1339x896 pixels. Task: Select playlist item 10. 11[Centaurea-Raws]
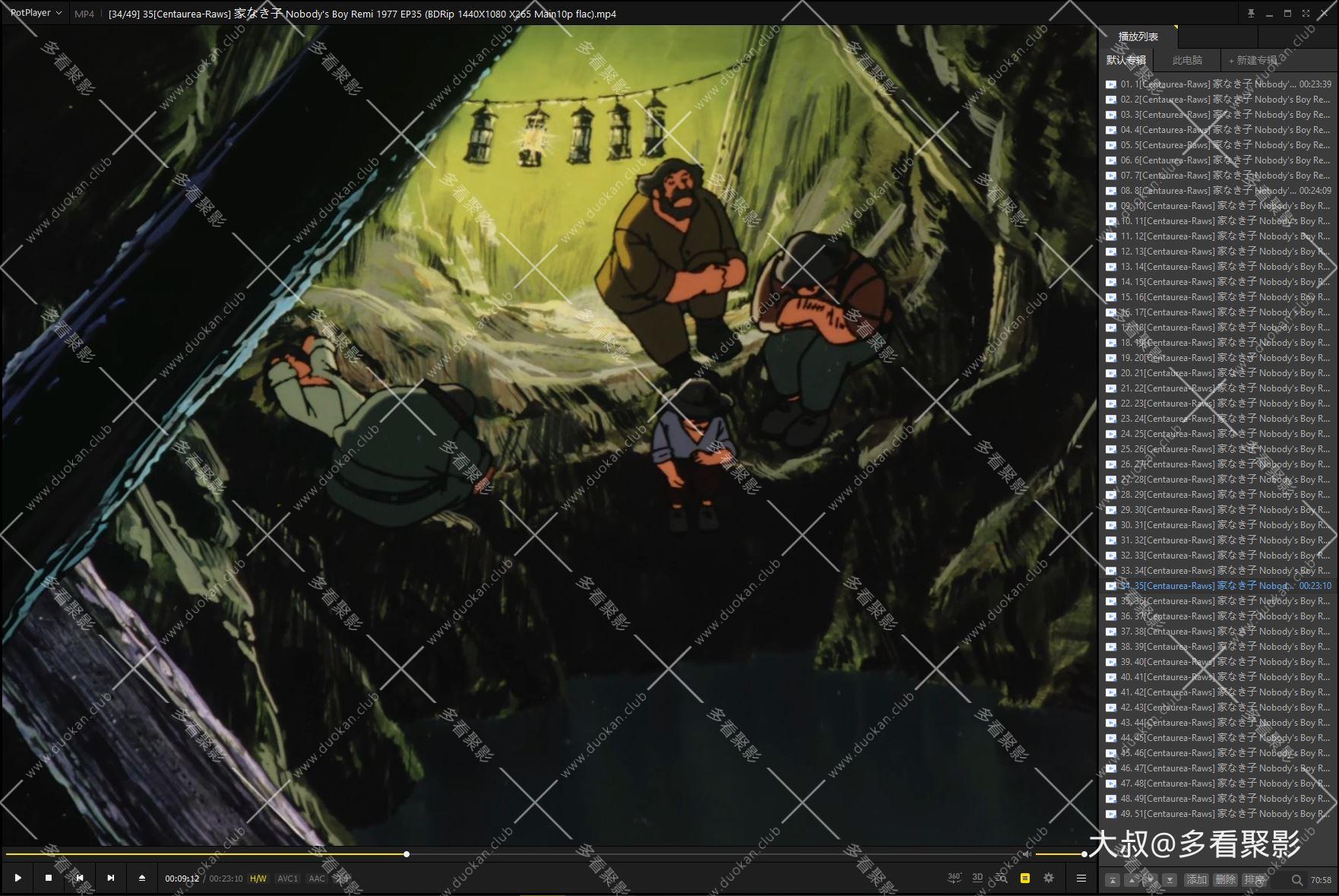(x=1218, y=221)
